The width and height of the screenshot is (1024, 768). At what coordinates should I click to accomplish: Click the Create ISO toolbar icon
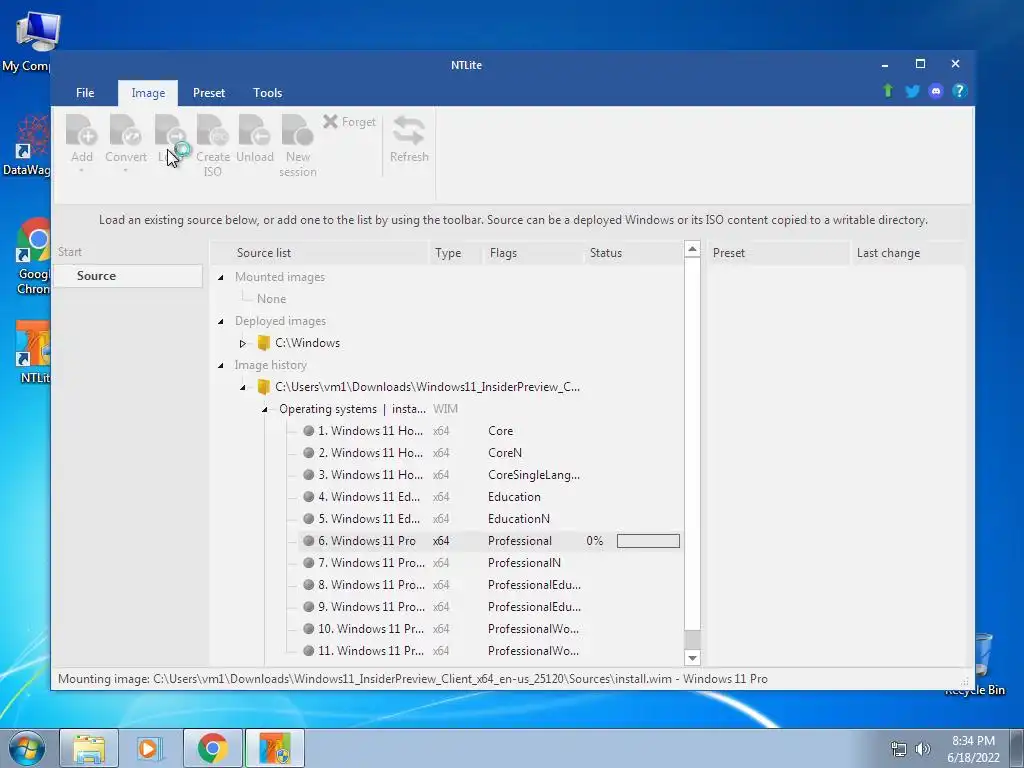212,130
